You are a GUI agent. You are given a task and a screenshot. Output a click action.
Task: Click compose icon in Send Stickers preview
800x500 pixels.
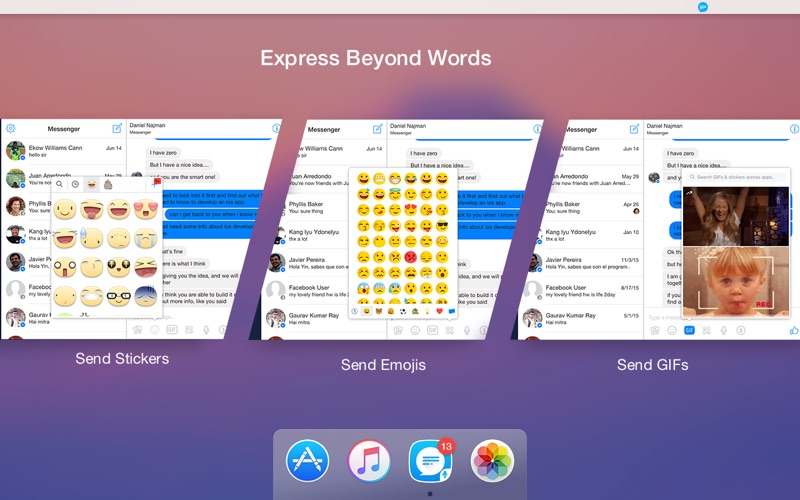point(117,128)
